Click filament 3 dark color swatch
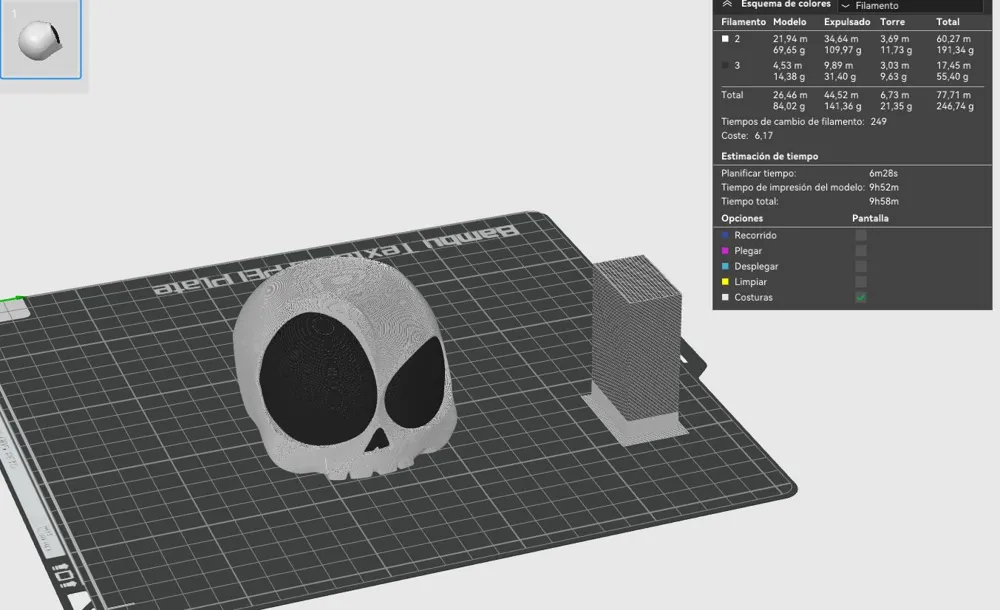 [x=725, y=65]
